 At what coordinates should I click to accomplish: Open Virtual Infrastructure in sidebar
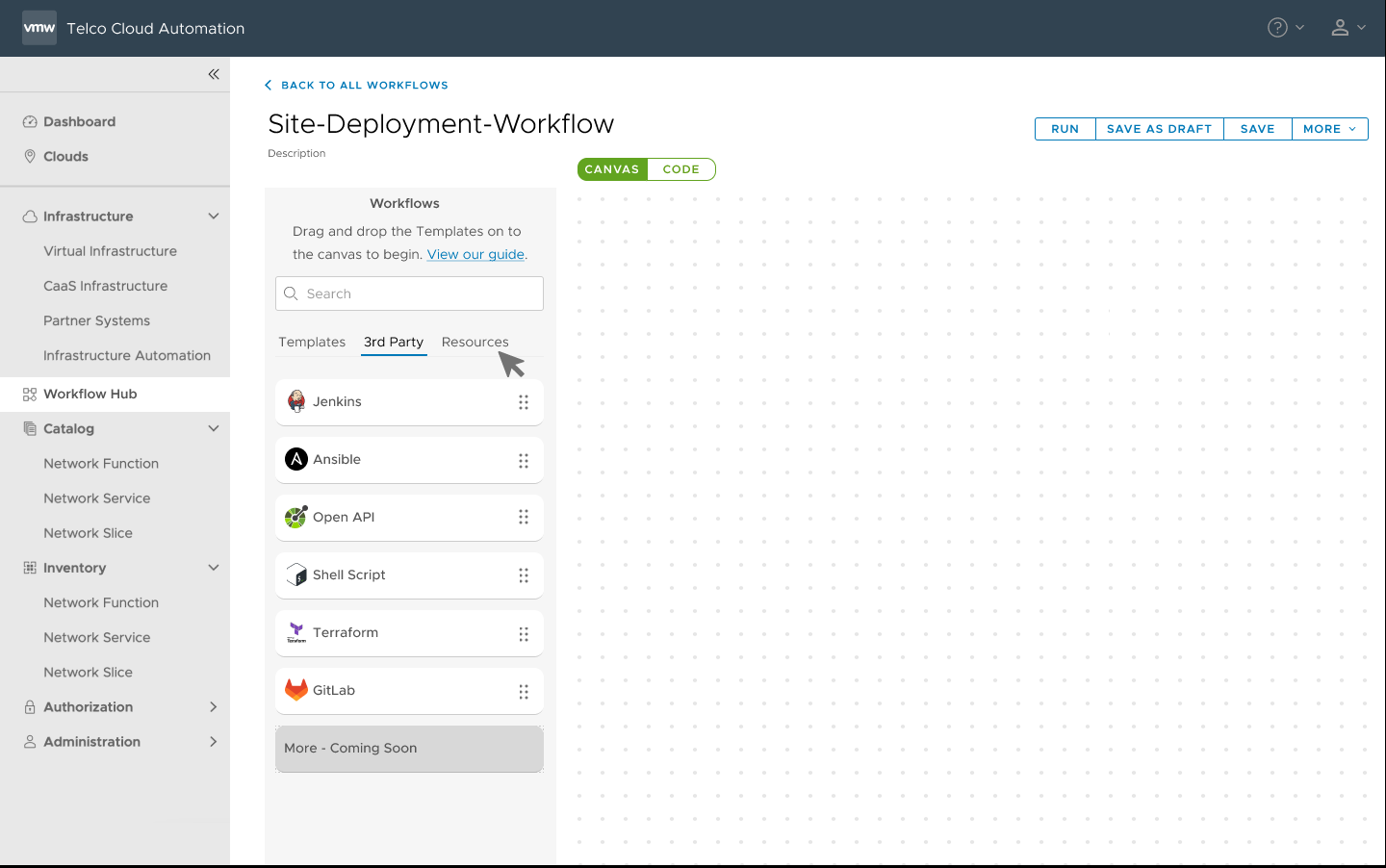pyautogui.click(x=110, y=251)
